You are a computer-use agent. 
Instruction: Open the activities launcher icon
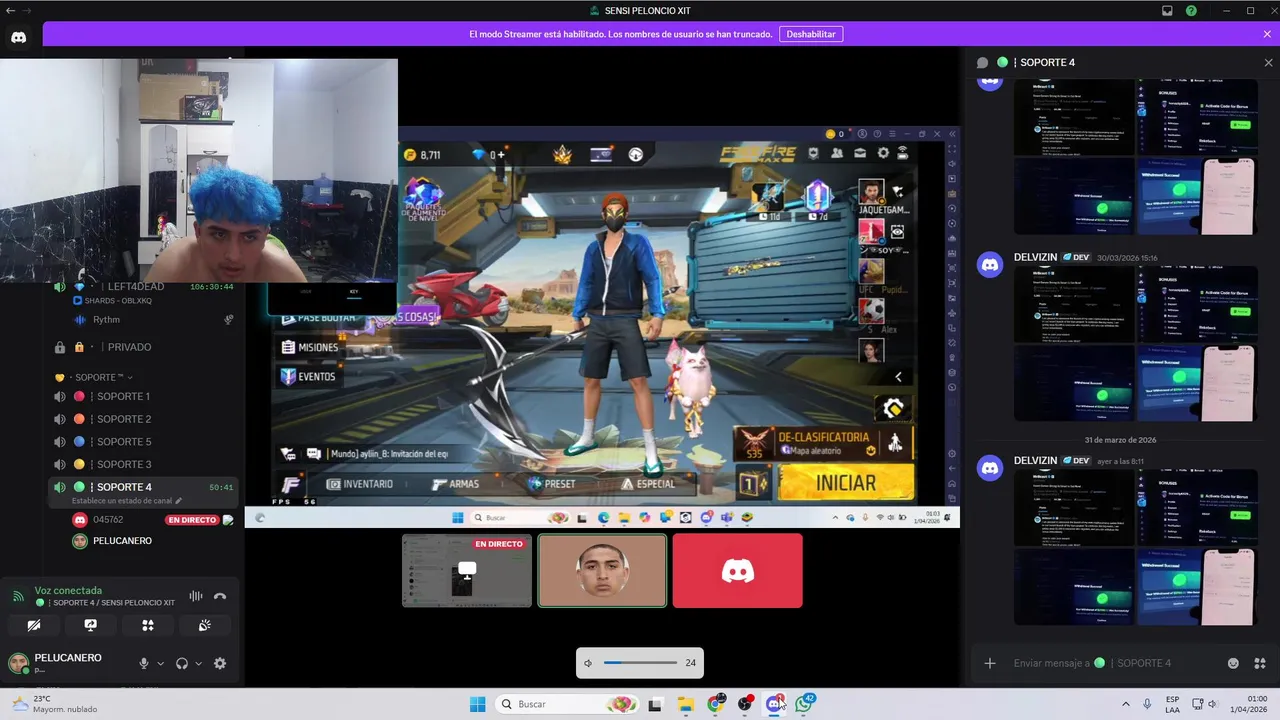(x=148, y=625)
